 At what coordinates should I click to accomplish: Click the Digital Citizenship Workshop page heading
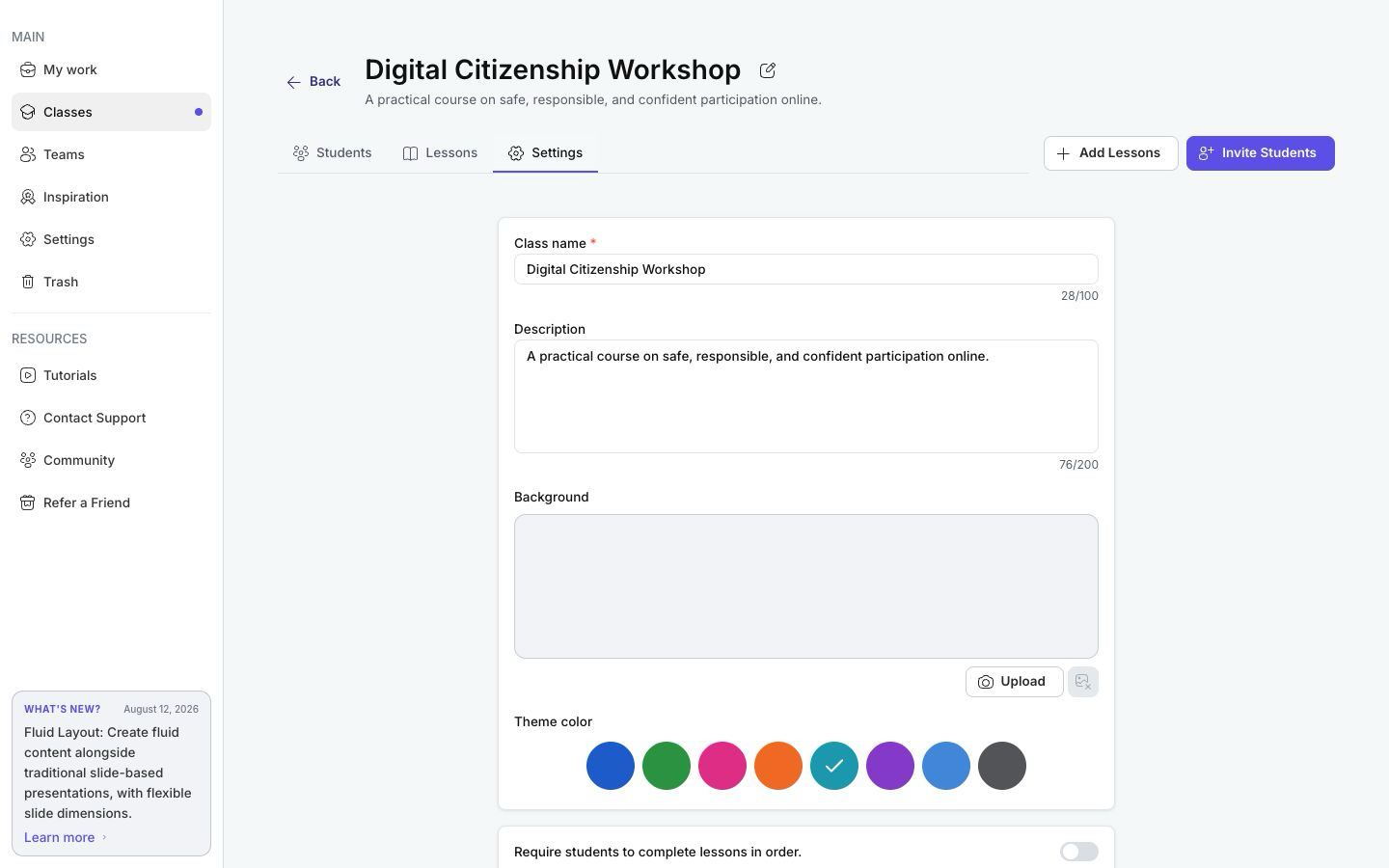point(553,69)
